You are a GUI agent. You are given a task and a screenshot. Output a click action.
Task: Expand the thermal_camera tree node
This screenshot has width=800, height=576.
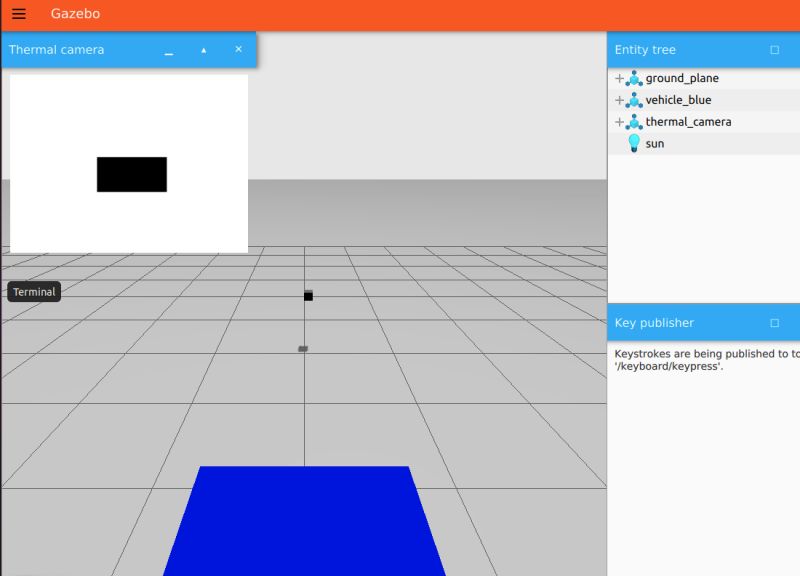(x=619, y=121)
